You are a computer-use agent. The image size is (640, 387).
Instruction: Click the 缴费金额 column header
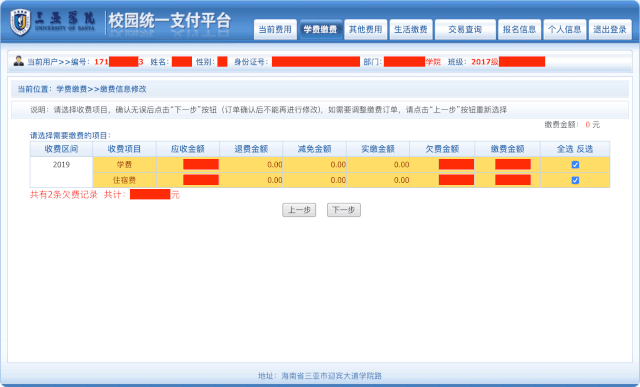coord(507,149)
